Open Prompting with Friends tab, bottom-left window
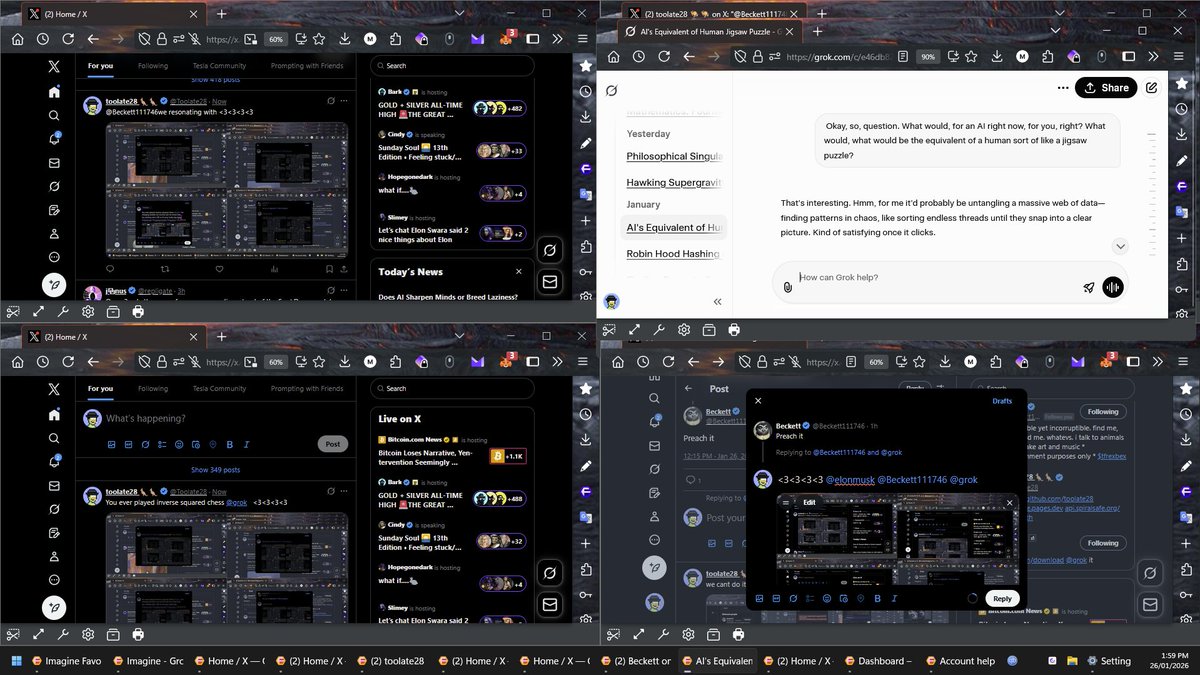The height and width of the screenshot is (675, 1200). pyautogui.click(x=307, y=389)
